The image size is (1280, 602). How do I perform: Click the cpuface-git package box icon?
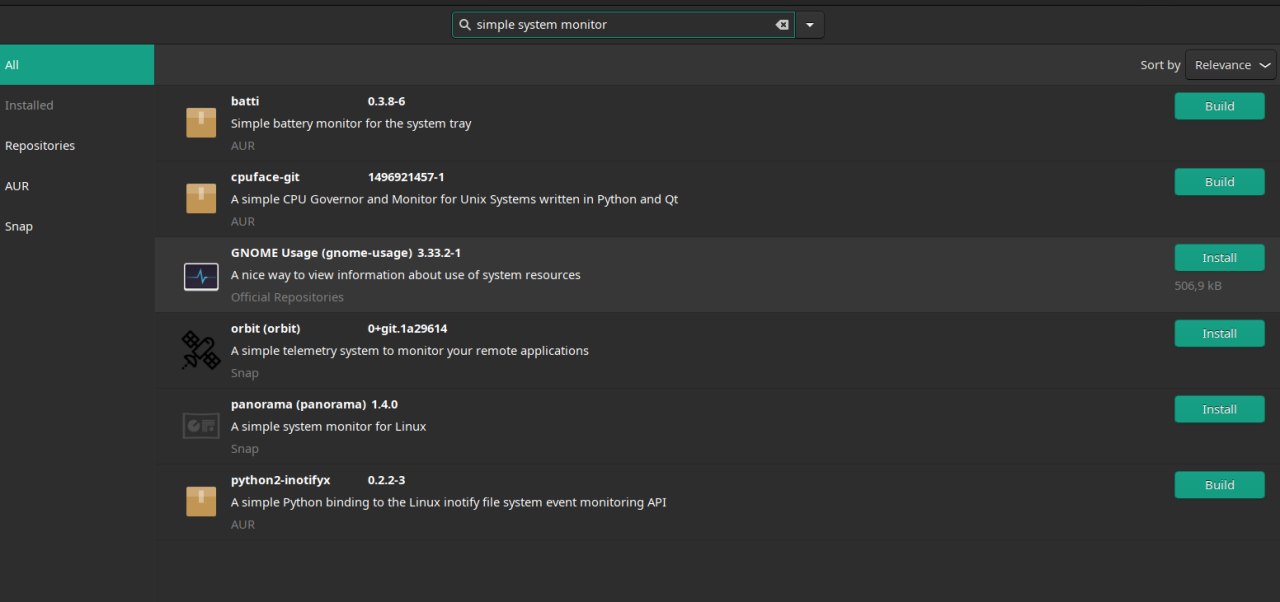201,198
